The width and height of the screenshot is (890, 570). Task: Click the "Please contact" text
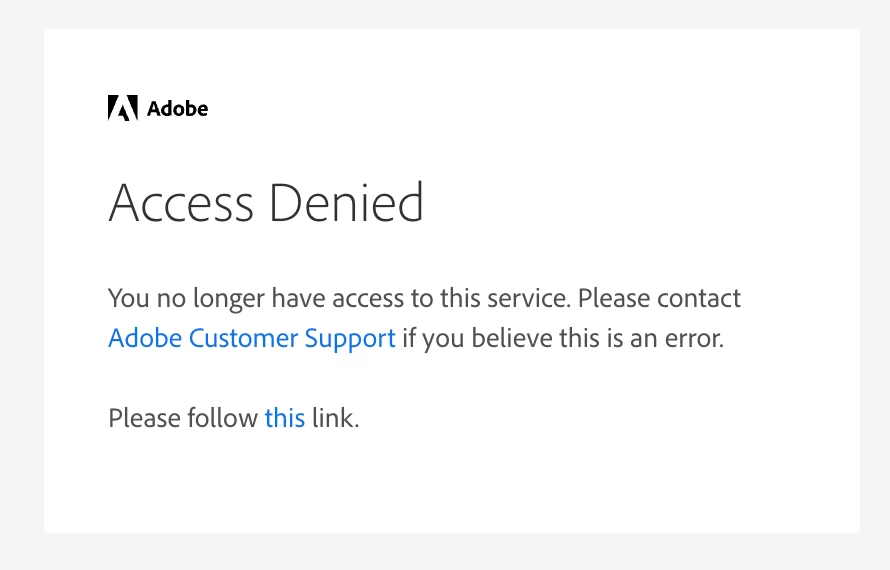(659, 298)
